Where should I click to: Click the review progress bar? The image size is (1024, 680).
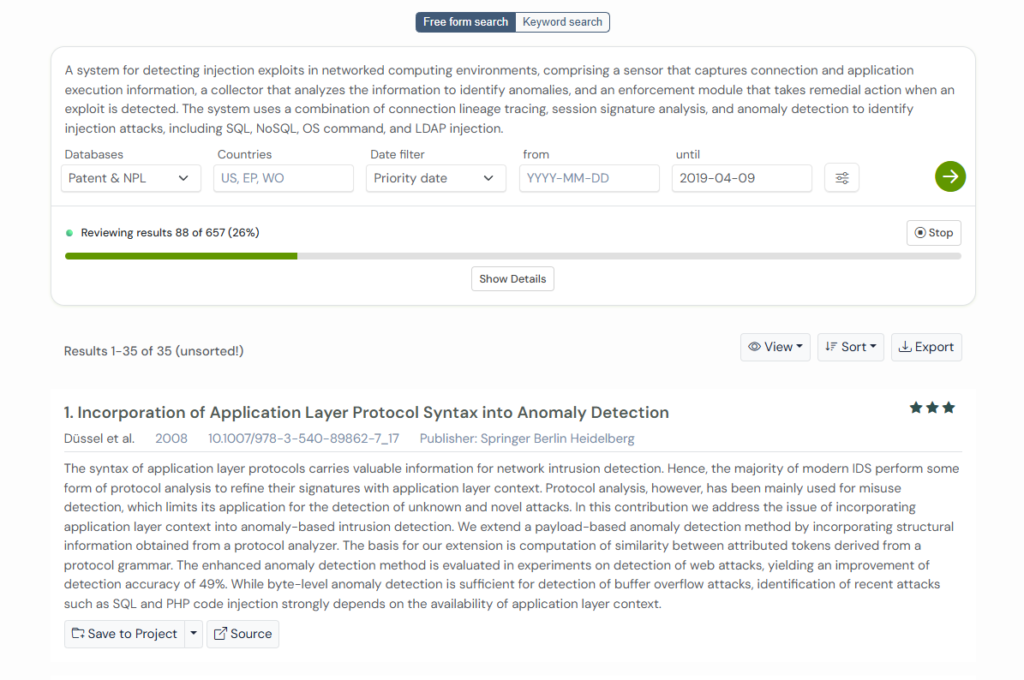click(x=512, y=256)
